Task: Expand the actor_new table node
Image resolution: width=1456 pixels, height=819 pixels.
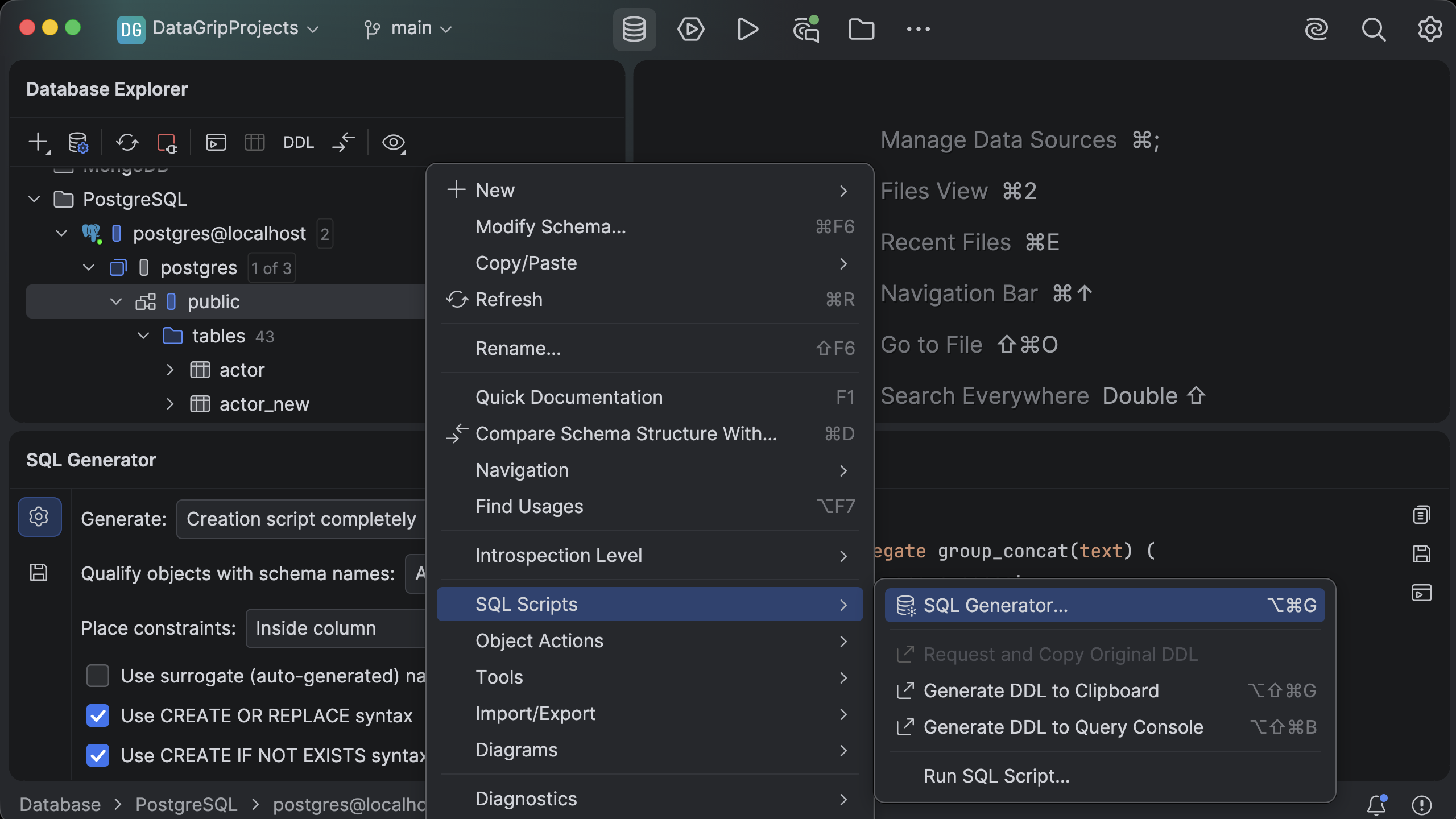Action: pyautogui.click(x=170, y=404)
